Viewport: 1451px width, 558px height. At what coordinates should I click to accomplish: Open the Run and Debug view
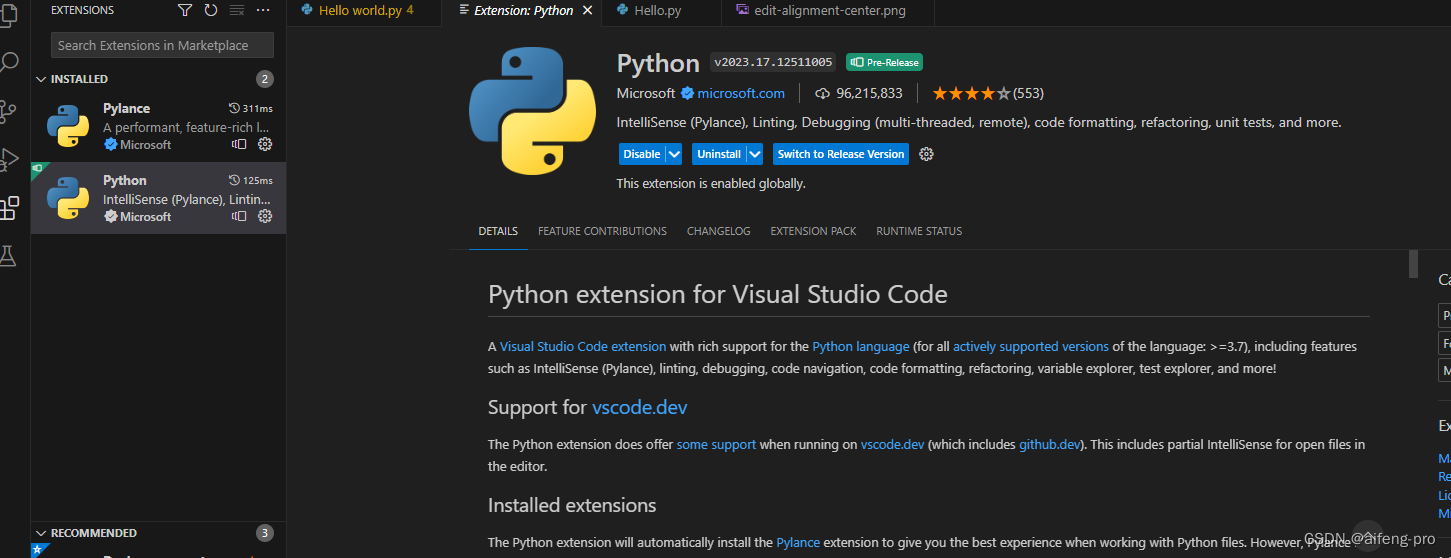tap(9, 159)
